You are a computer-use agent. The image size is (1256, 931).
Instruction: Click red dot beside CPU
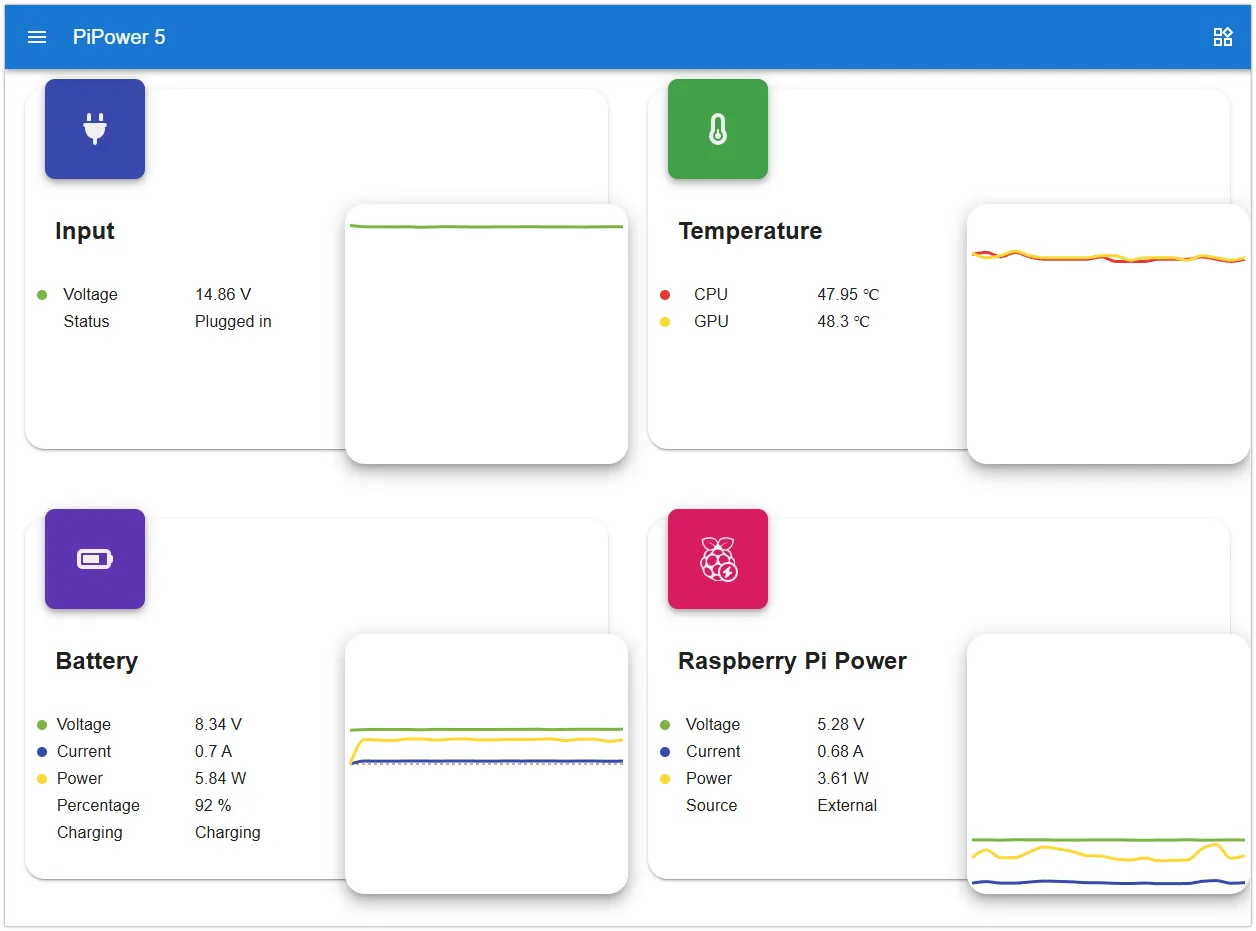(665, 295)
